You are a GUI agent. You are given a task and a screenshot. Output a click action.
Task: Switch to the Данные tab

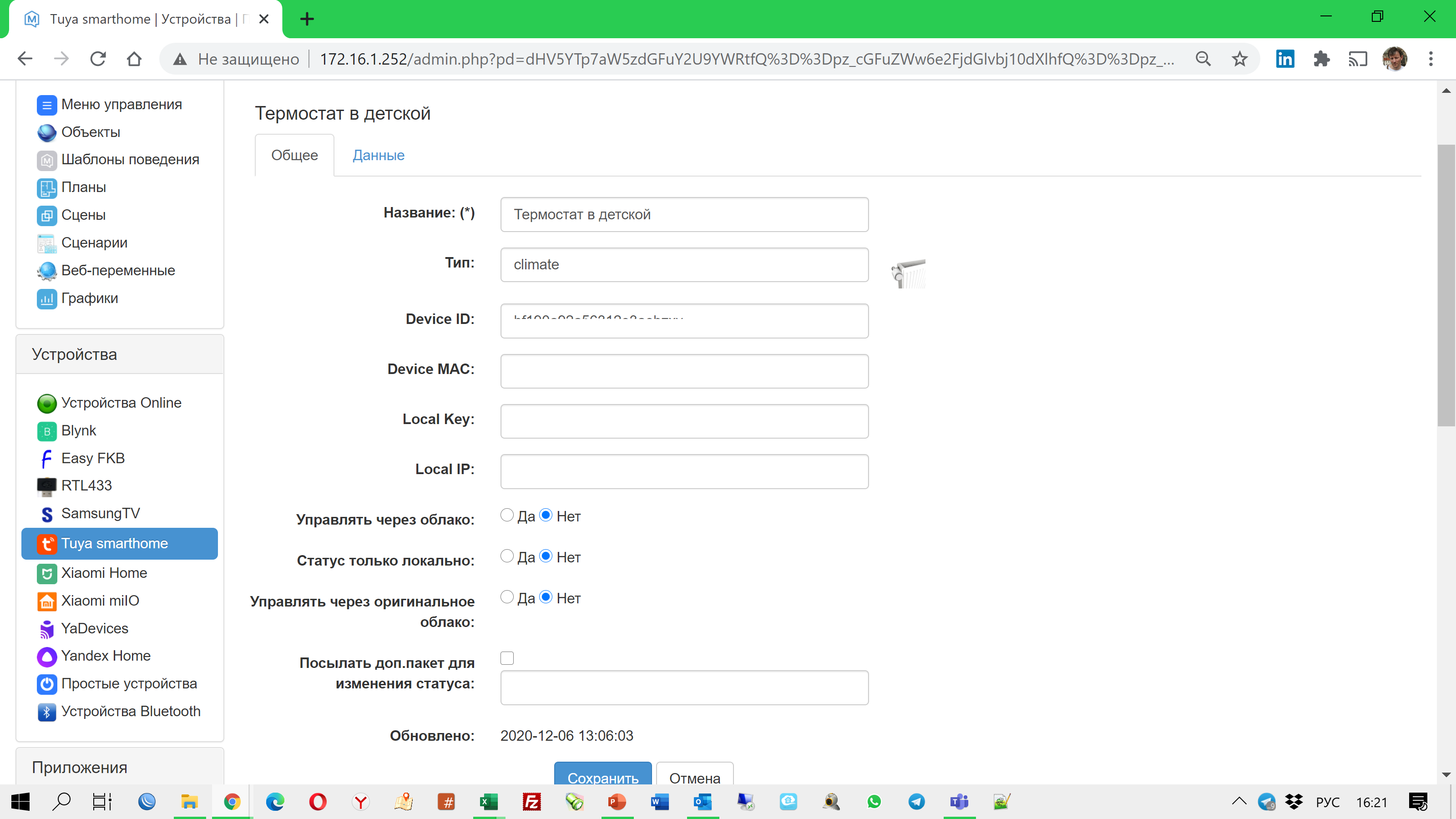[378, 155]
